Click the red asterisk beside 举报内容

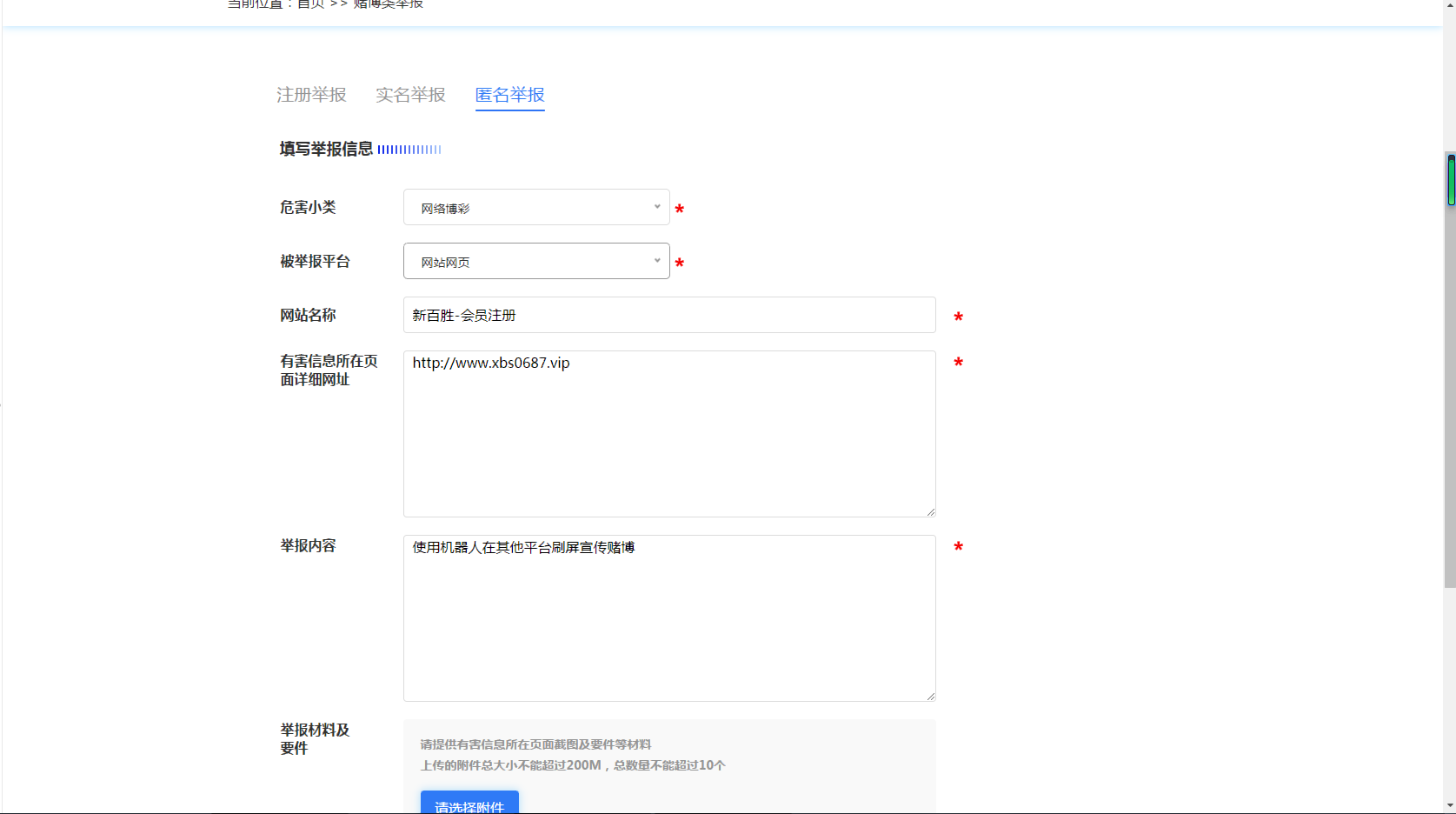958,547
